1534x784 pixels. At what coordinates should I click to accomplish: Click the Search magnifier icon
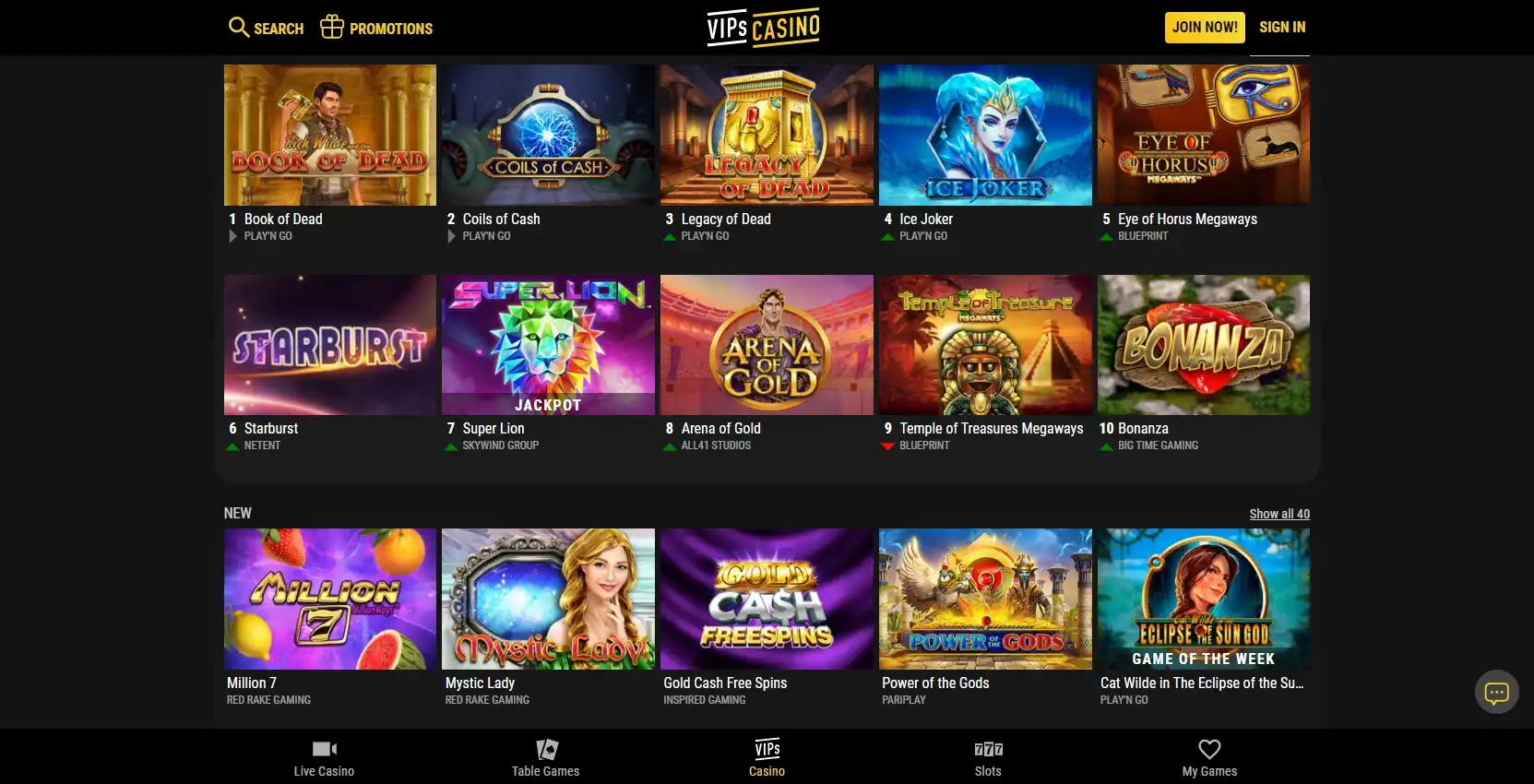[239, 28]
